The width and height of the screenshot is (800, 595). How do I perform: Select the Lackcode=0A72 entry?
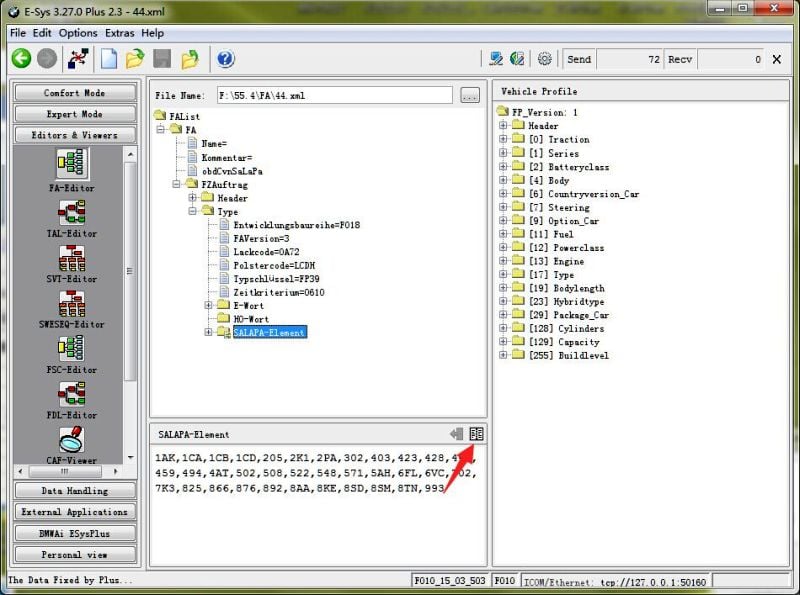(266, 252)
